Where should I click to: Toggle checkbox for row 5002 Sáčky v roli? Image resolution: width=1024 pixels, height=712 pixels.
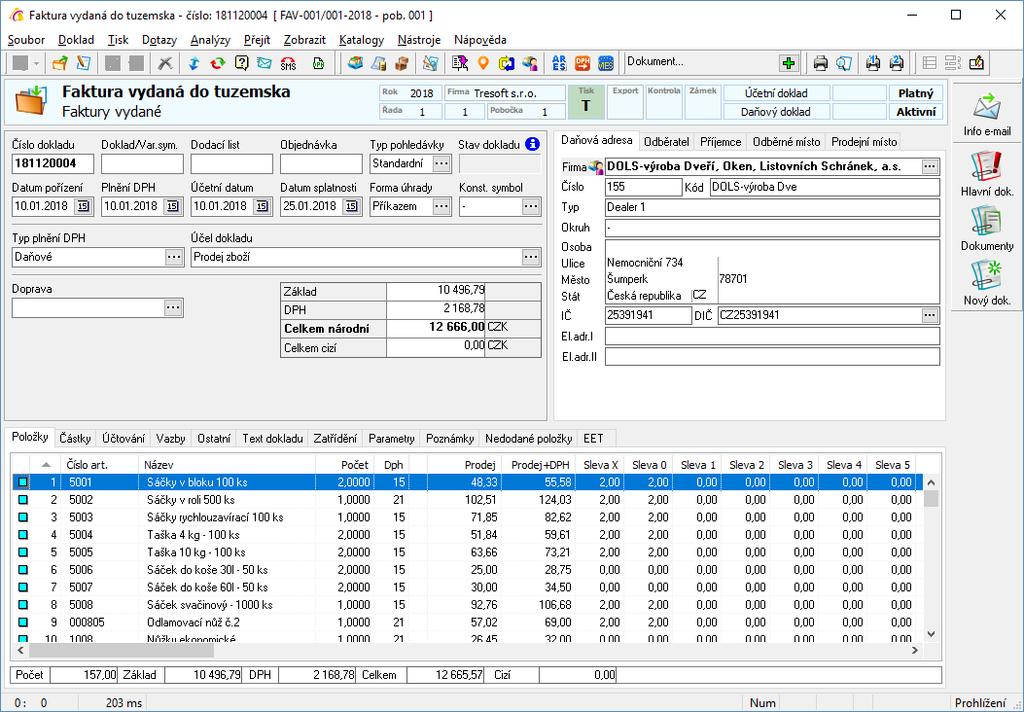(23, 500)
